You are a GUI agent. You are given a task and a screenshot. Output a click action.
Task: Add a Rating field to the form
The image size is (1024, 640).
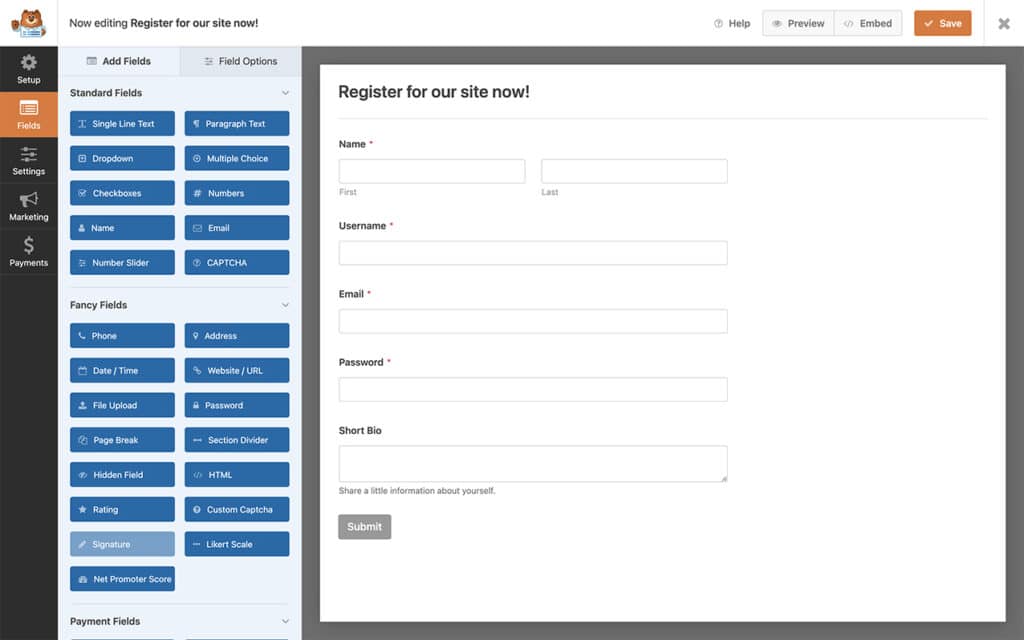click(121, 509)
